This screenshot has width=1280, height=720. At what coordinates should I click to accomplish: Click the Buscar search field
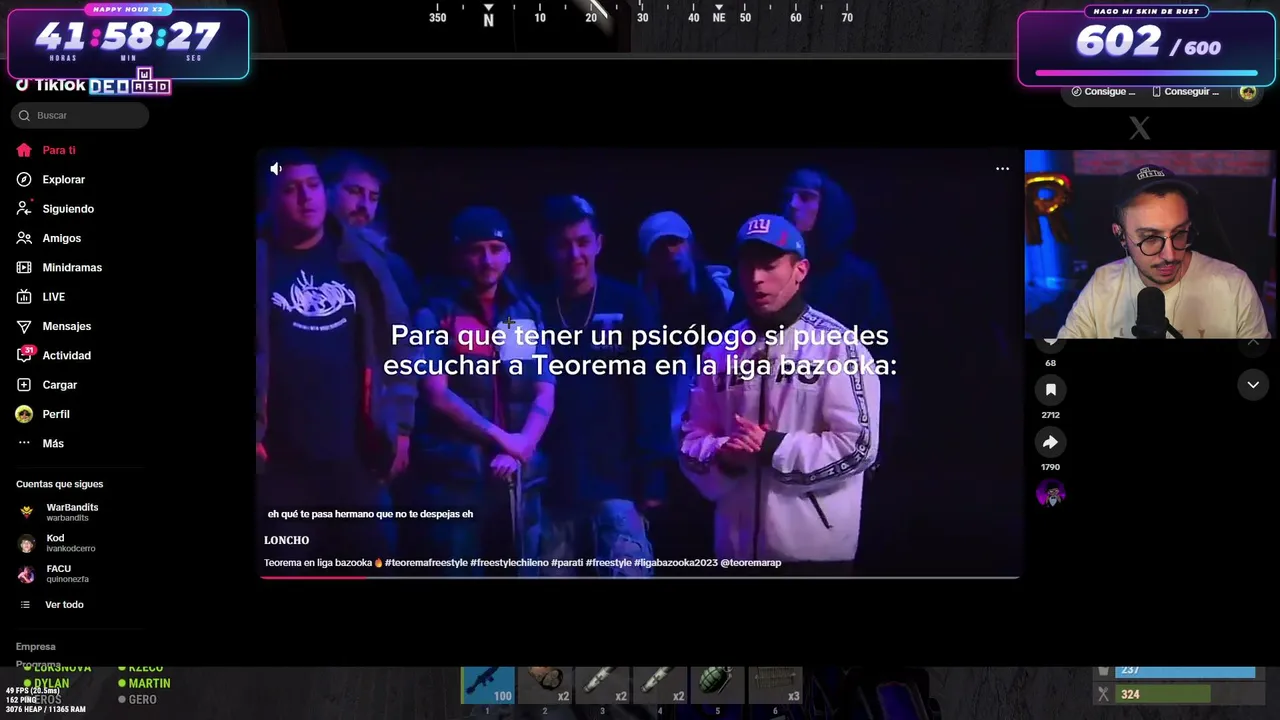pyautogui.click(x=80, y=115)
